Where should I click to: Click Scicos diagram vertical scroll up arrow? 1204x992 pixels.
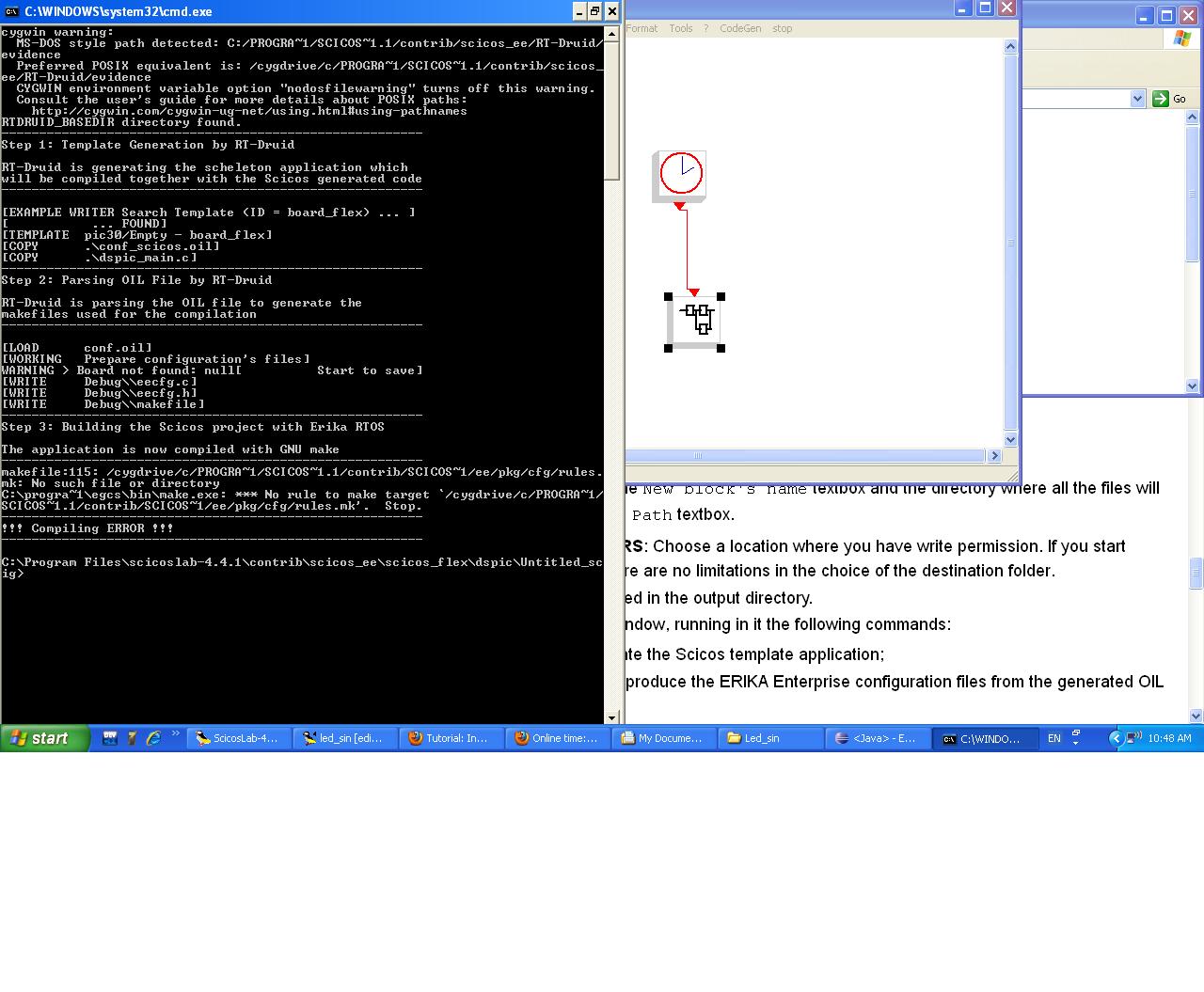(1011, 46)
